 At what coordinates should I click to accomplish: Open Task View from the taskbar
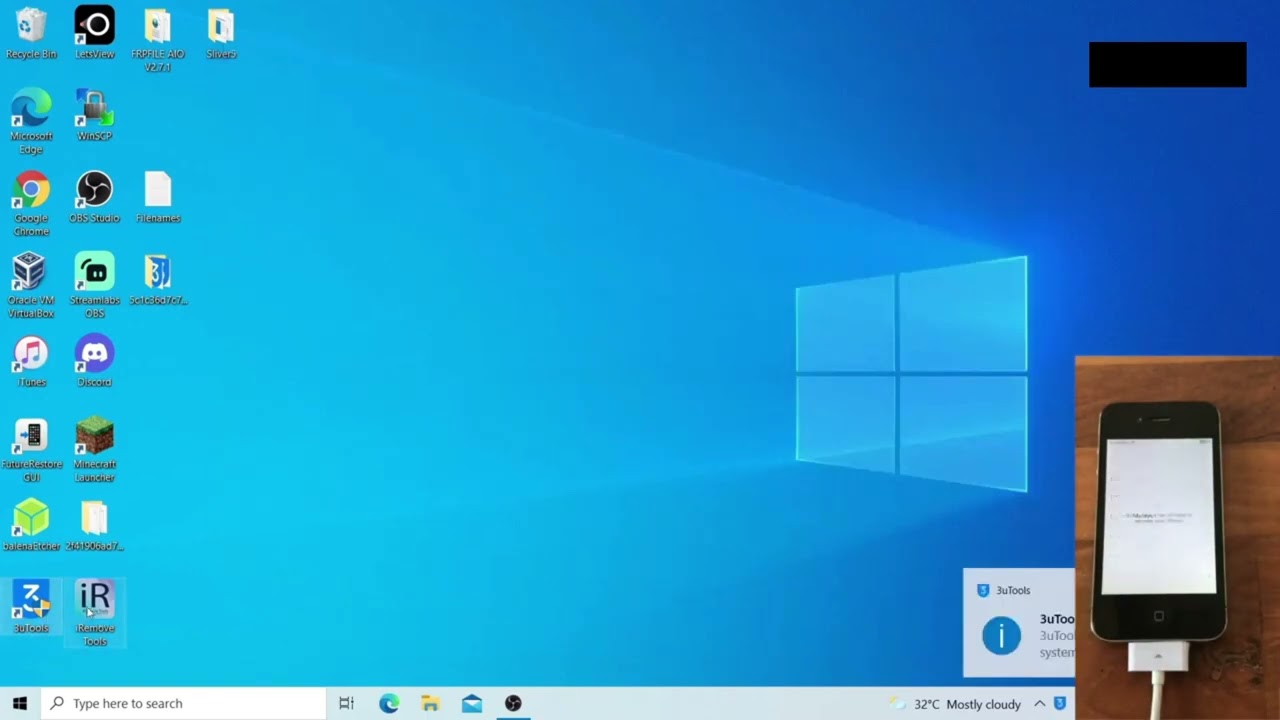(x=346, y=703)
